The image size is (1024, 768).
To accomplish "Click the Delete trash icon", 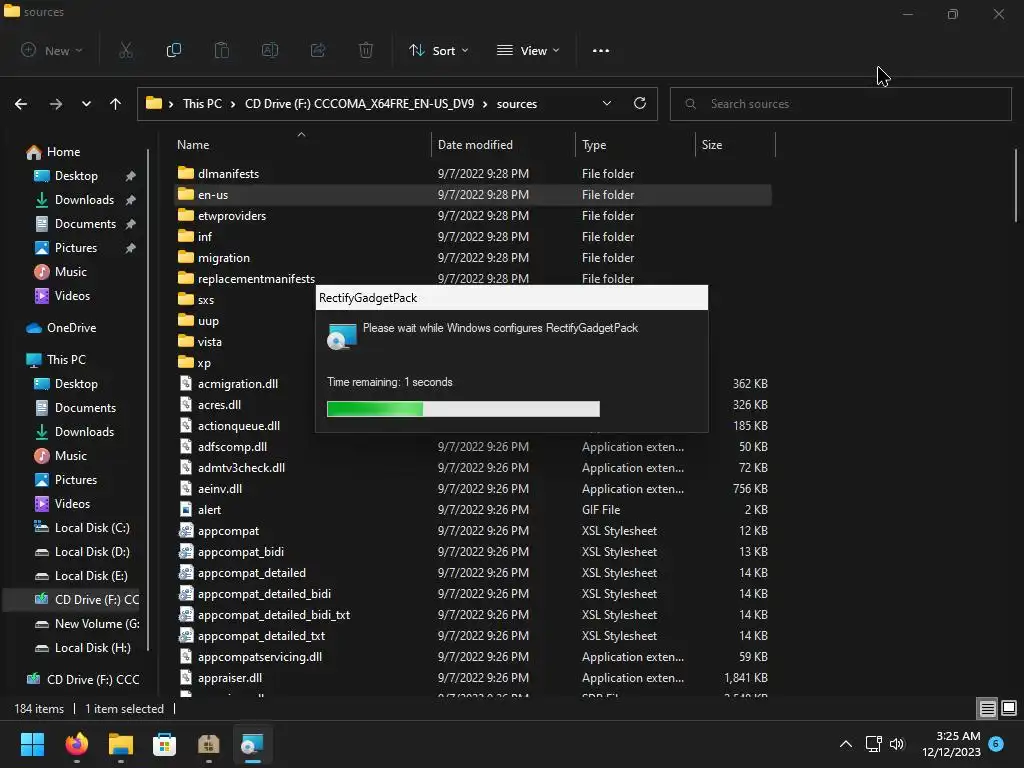I will 366,50.
